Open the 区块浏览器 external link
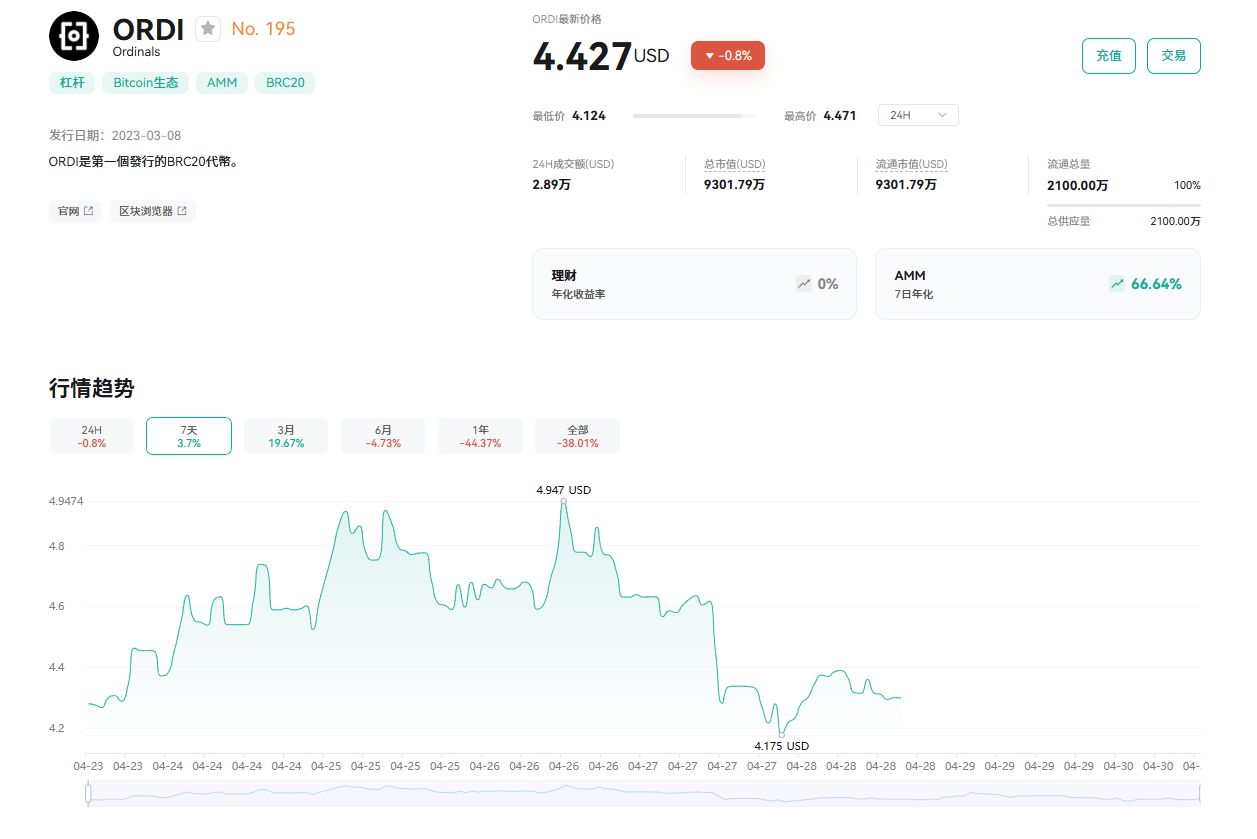The height and width of the screenshot is (839, 1257). (x=153, y=211)
